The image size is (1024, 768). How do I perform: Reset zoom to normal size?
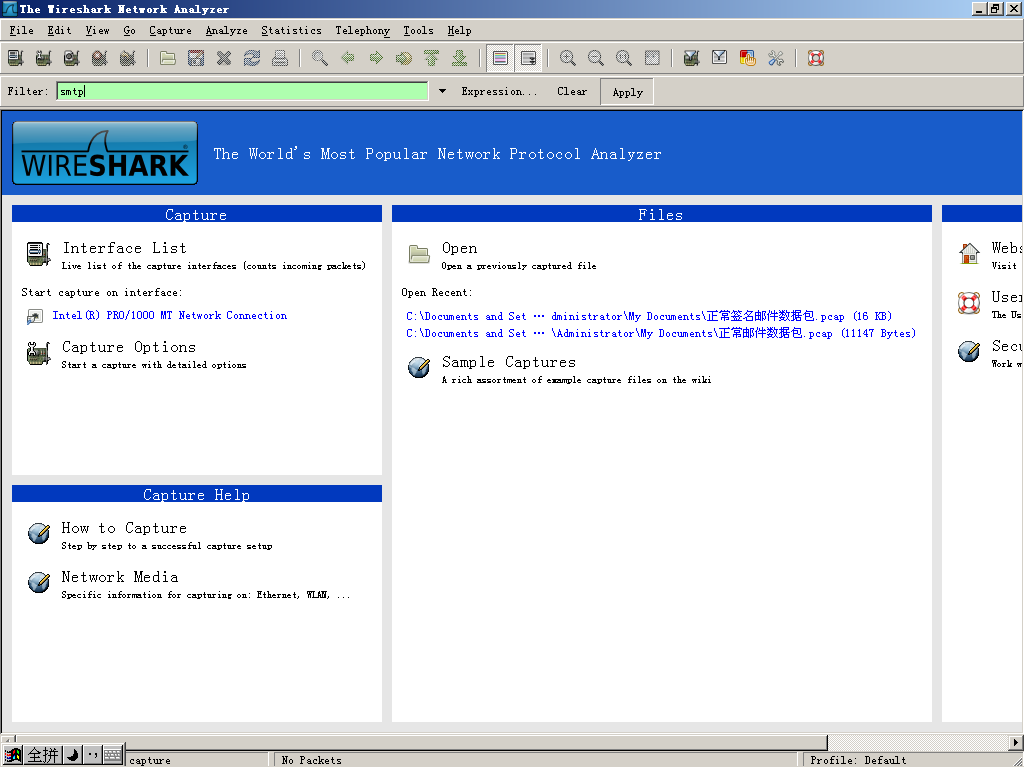(x=624, y=58)
